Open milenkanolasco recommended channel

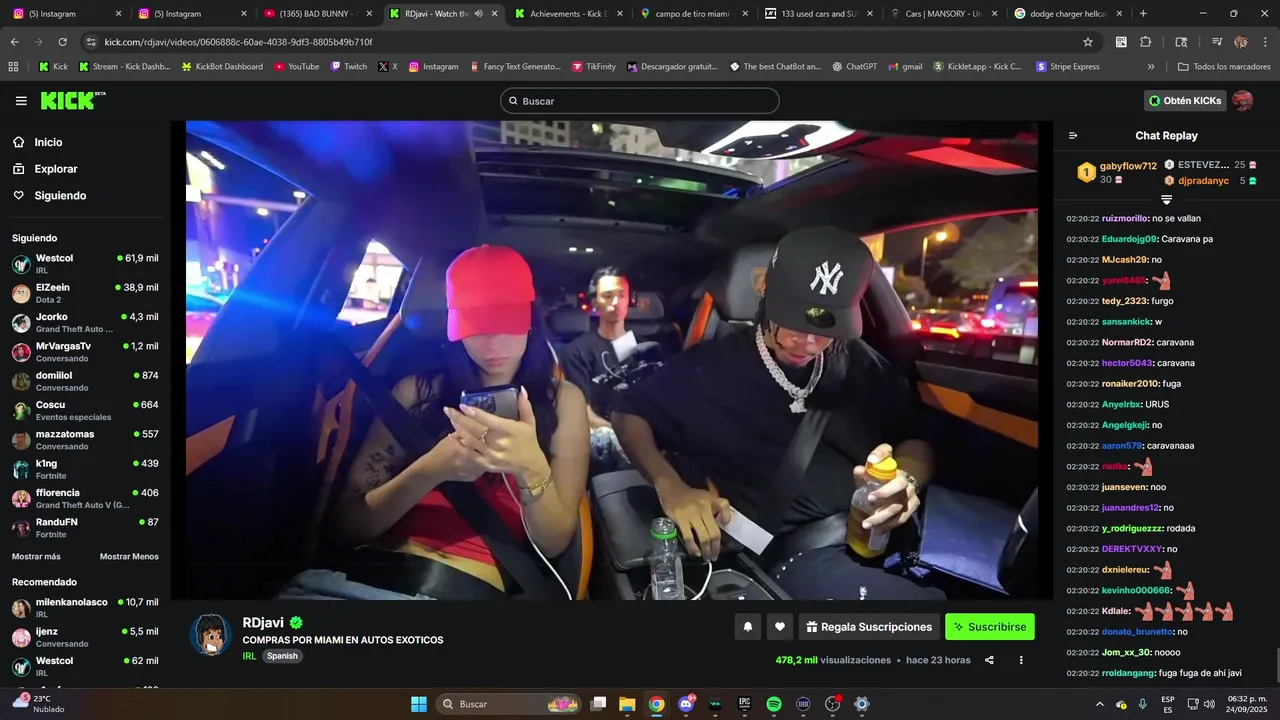click(85, 608)
